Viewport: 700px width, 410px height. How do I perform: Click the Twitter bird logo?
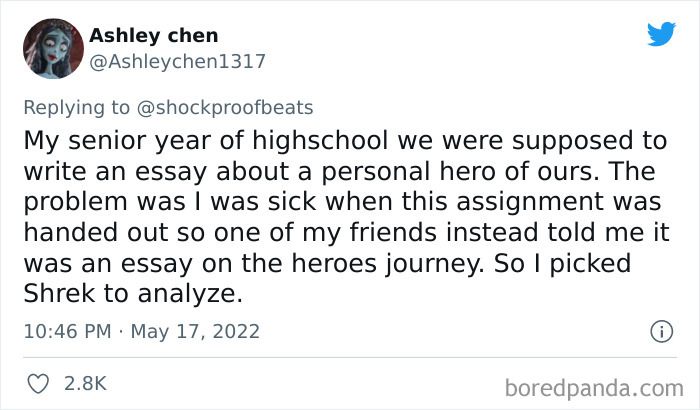(x=660, y=34)
